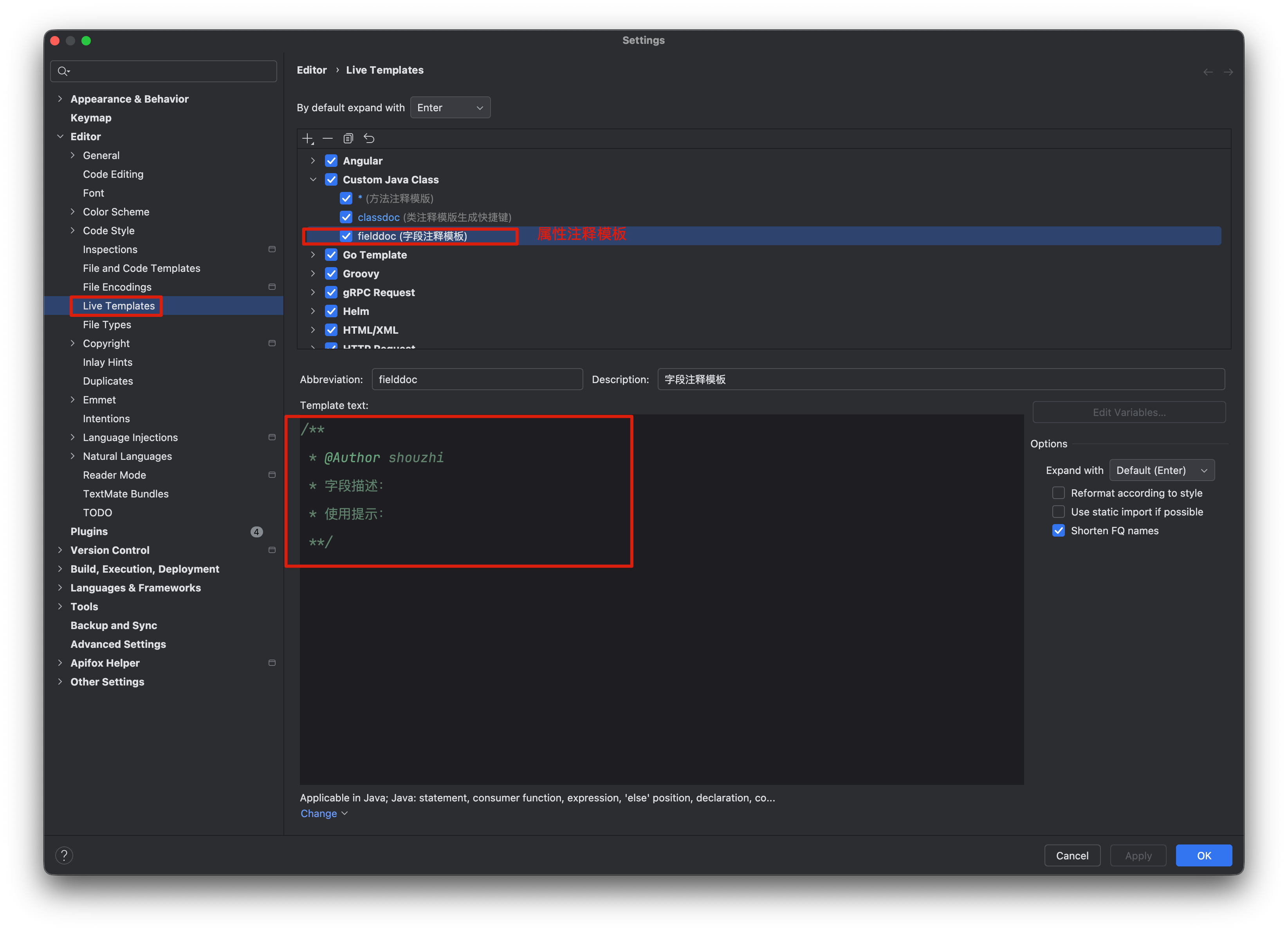Enable Reformat according to style
The width and height of the screenshot is (1288, 933).
[1059, 493]
